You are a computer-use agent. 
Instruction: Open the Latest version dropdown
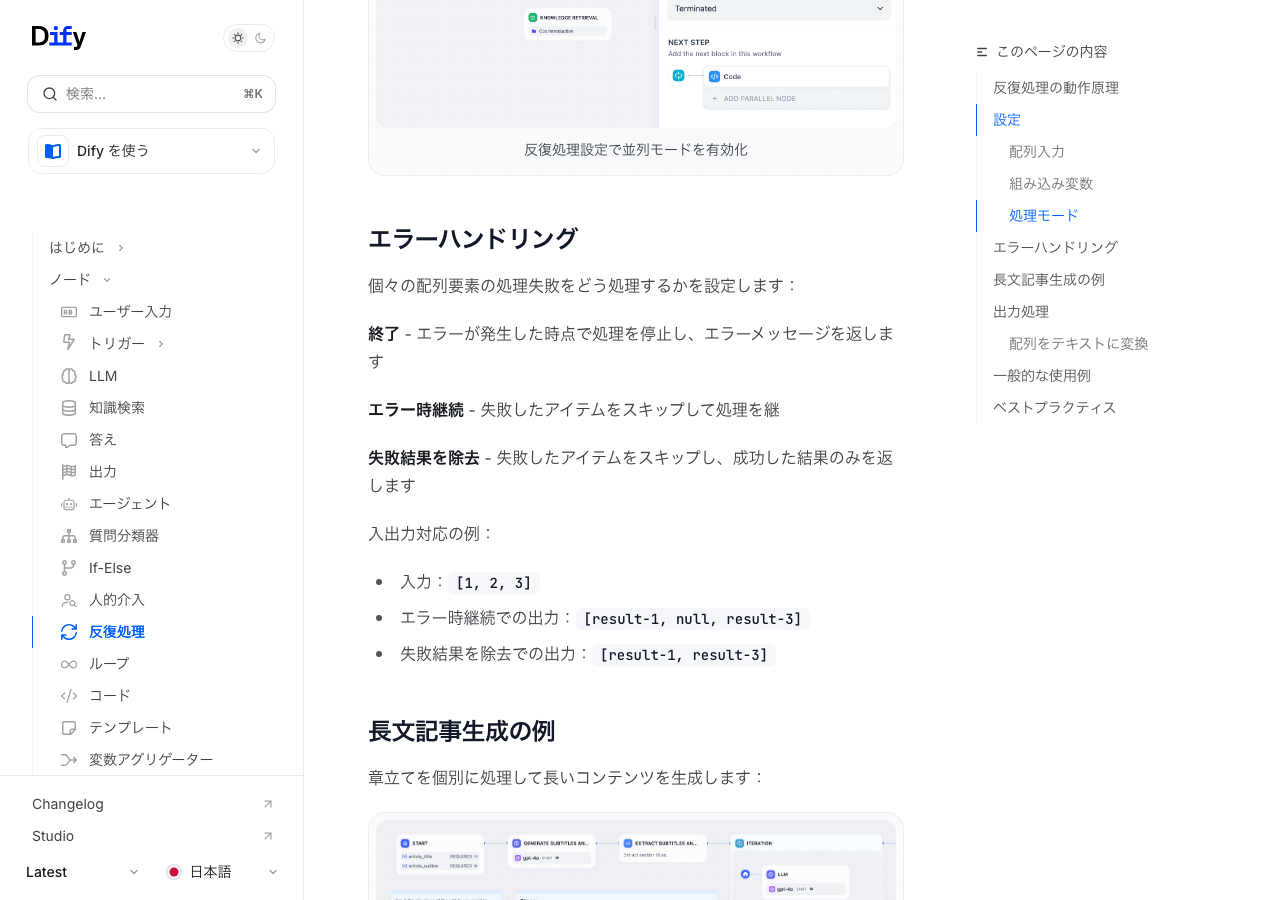[x=82, y=872]
